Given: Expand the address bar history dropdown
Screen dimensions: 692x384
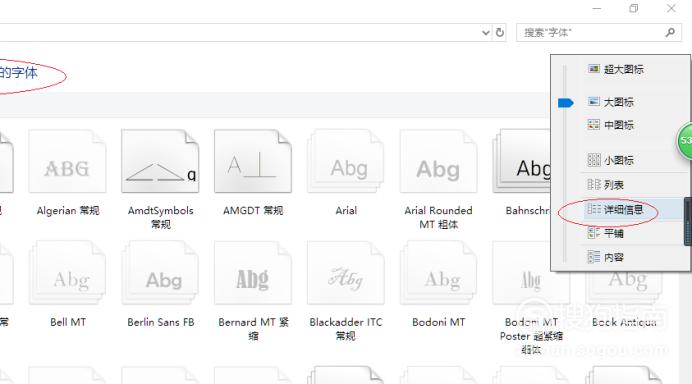Looking at the screenshot, I should click(x=486, y=33).
